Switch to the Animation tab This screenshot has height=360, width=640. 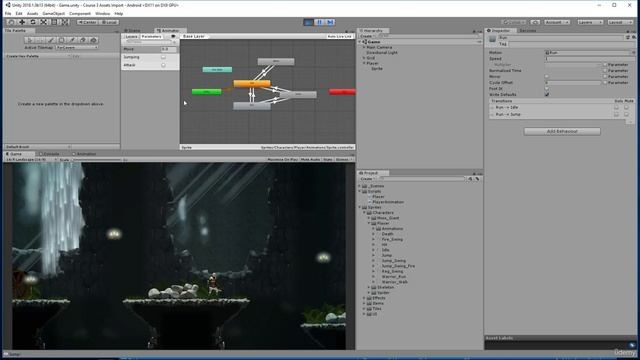coord(84,154)
